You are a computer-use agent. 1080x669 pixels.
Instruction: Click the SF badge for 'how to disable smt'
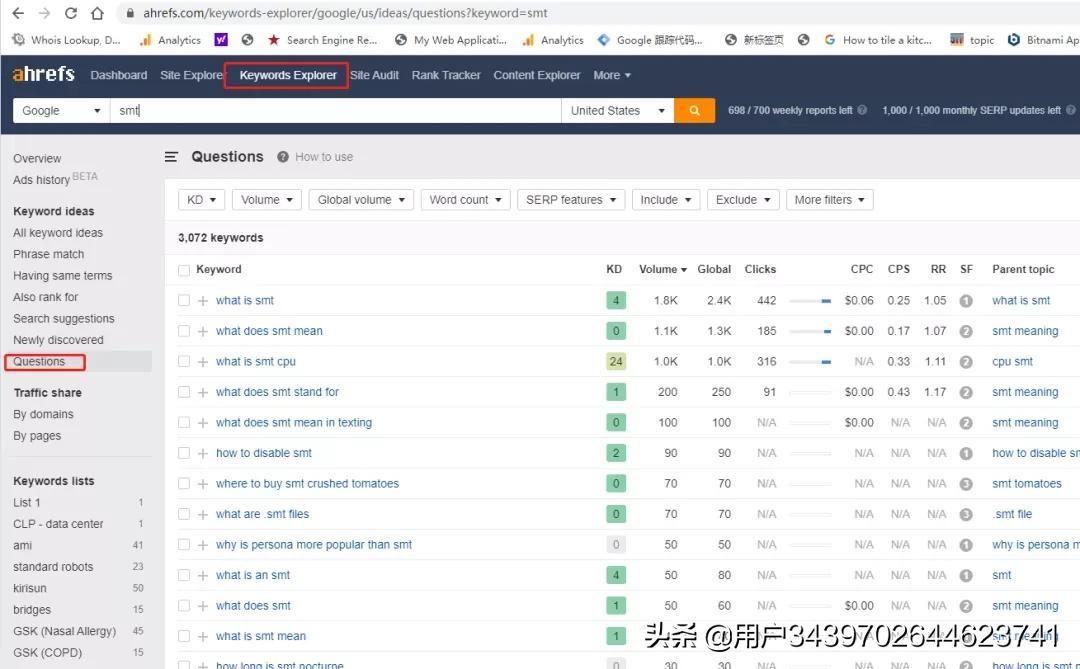(966, 453)
